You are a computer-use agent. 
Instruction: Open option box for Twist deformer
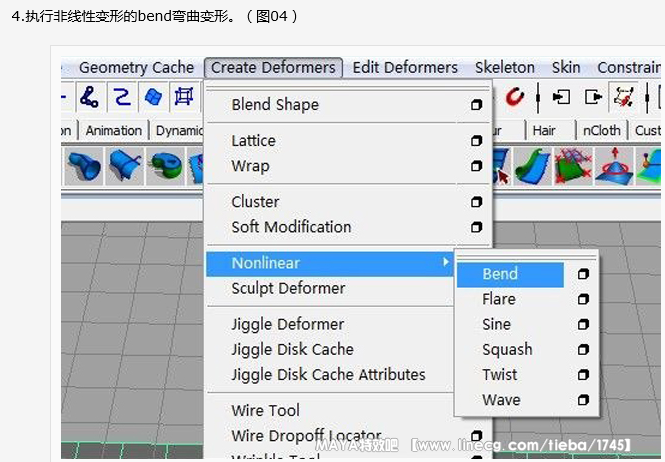583,375
